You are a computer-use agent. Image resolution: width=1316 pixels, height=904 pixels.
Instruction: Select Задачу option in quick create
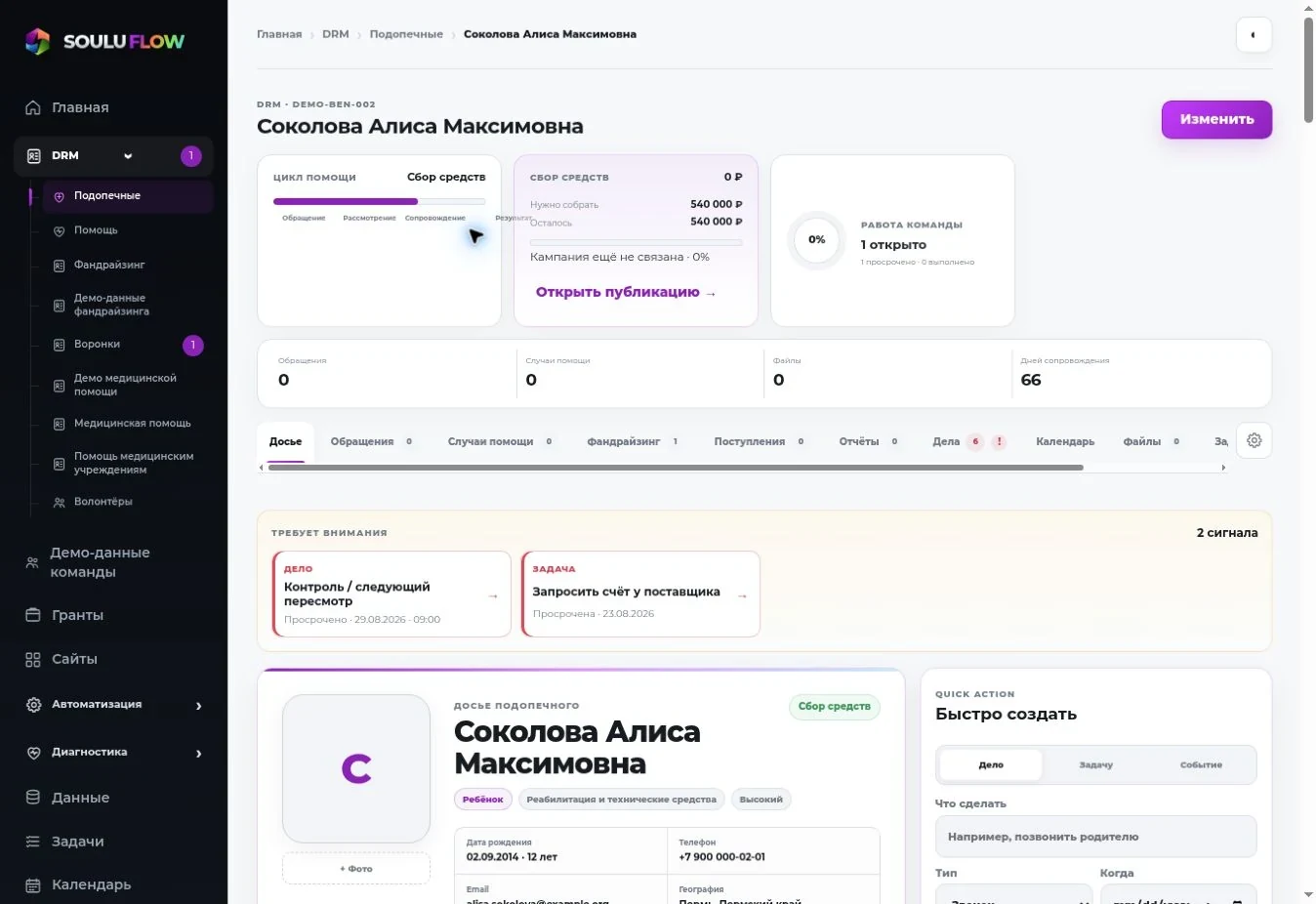tap(1096, 765)
